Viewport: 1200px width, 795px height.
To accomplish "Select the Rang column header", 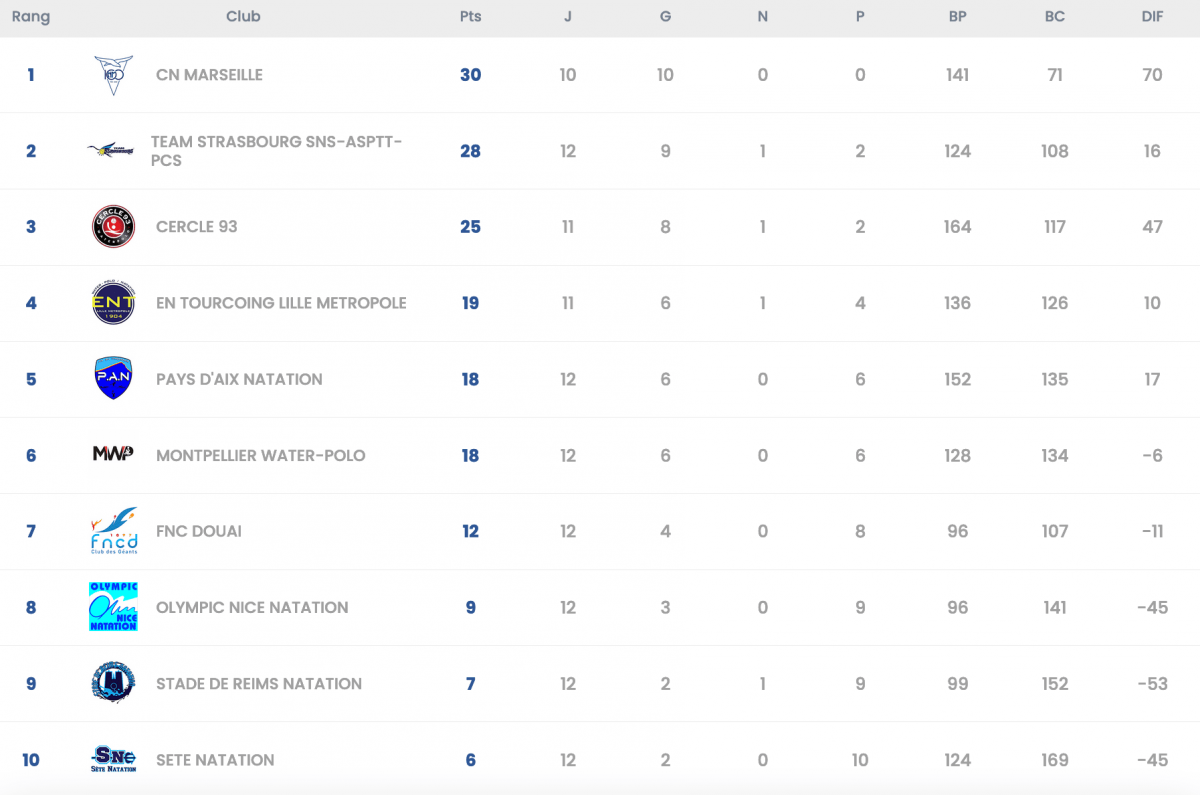I will [x=31, y=17].
